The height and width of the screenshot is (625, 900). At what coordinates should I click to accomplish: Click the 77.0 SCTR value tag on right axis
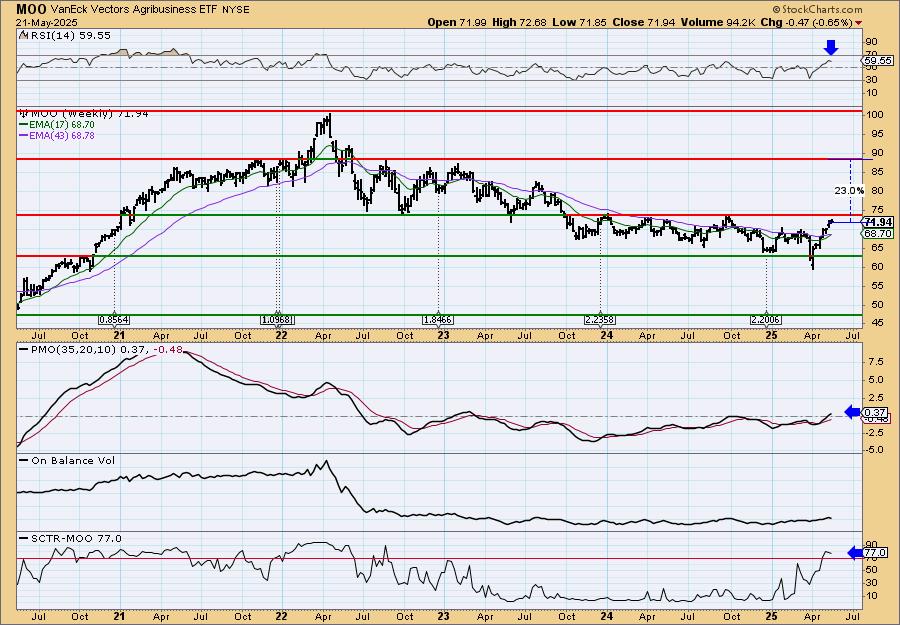tap(875, 553)
